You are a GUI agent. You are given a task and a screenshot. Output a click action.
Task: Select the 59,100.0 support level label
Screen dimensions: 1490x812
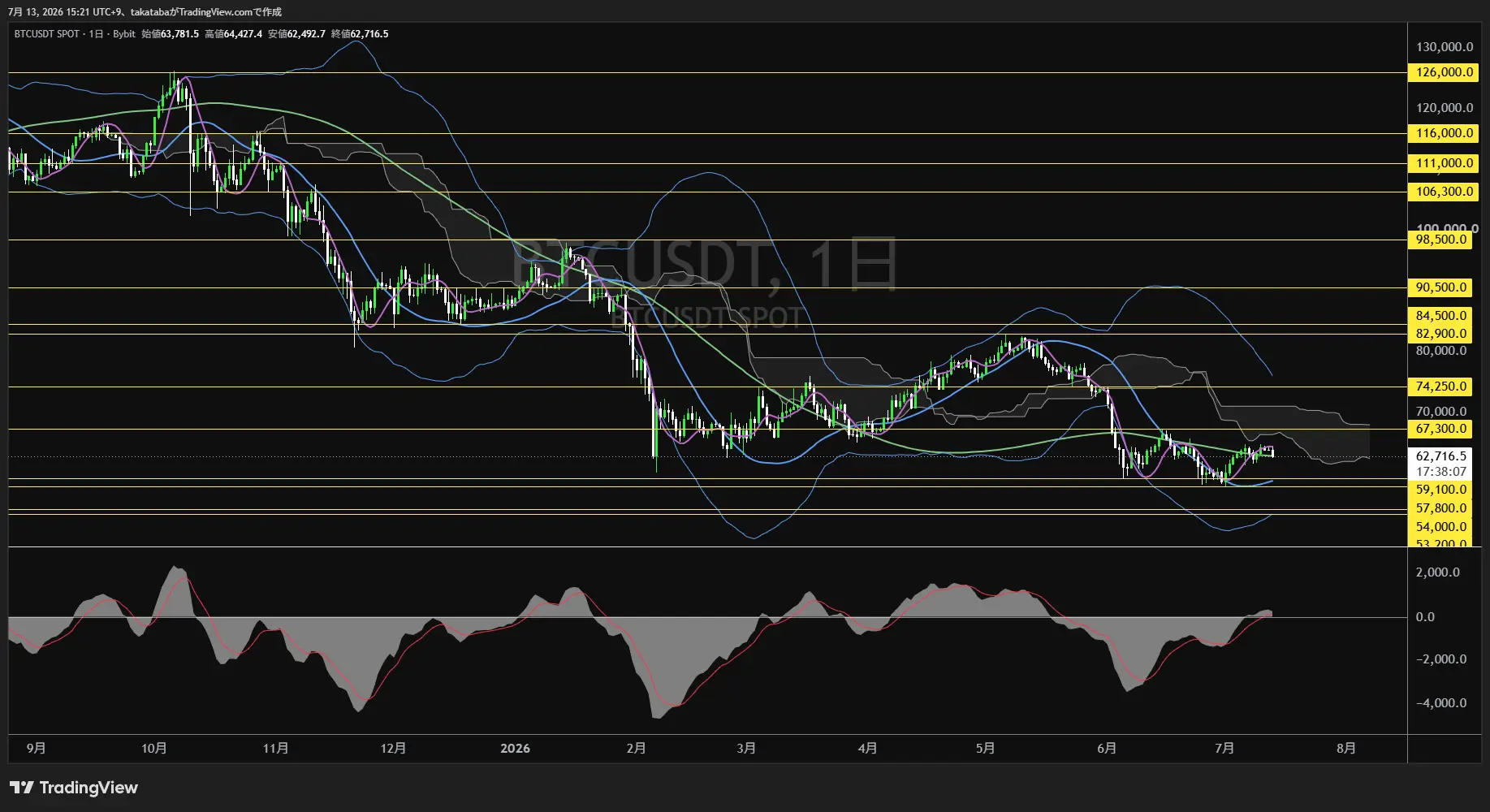[1440, 490]
